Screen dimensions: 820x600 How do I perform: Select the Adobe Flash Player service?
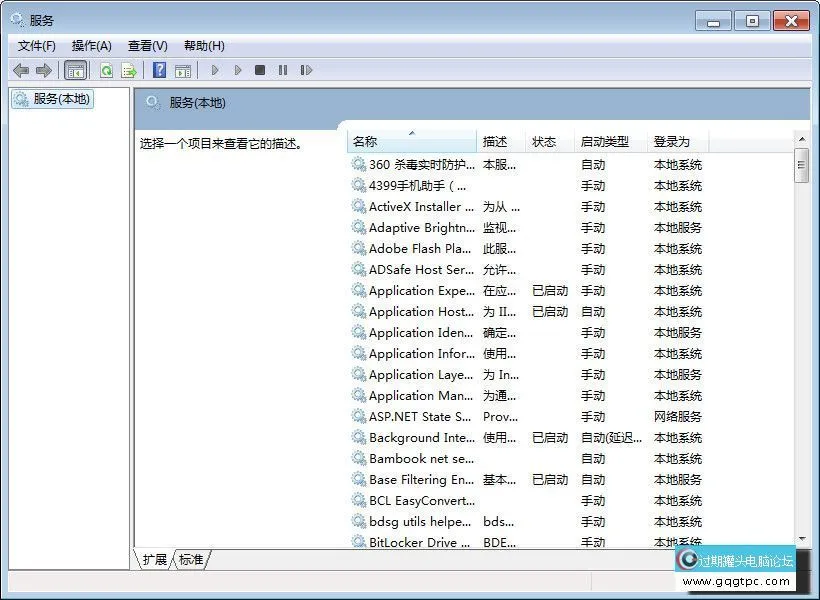coord(420,248)
